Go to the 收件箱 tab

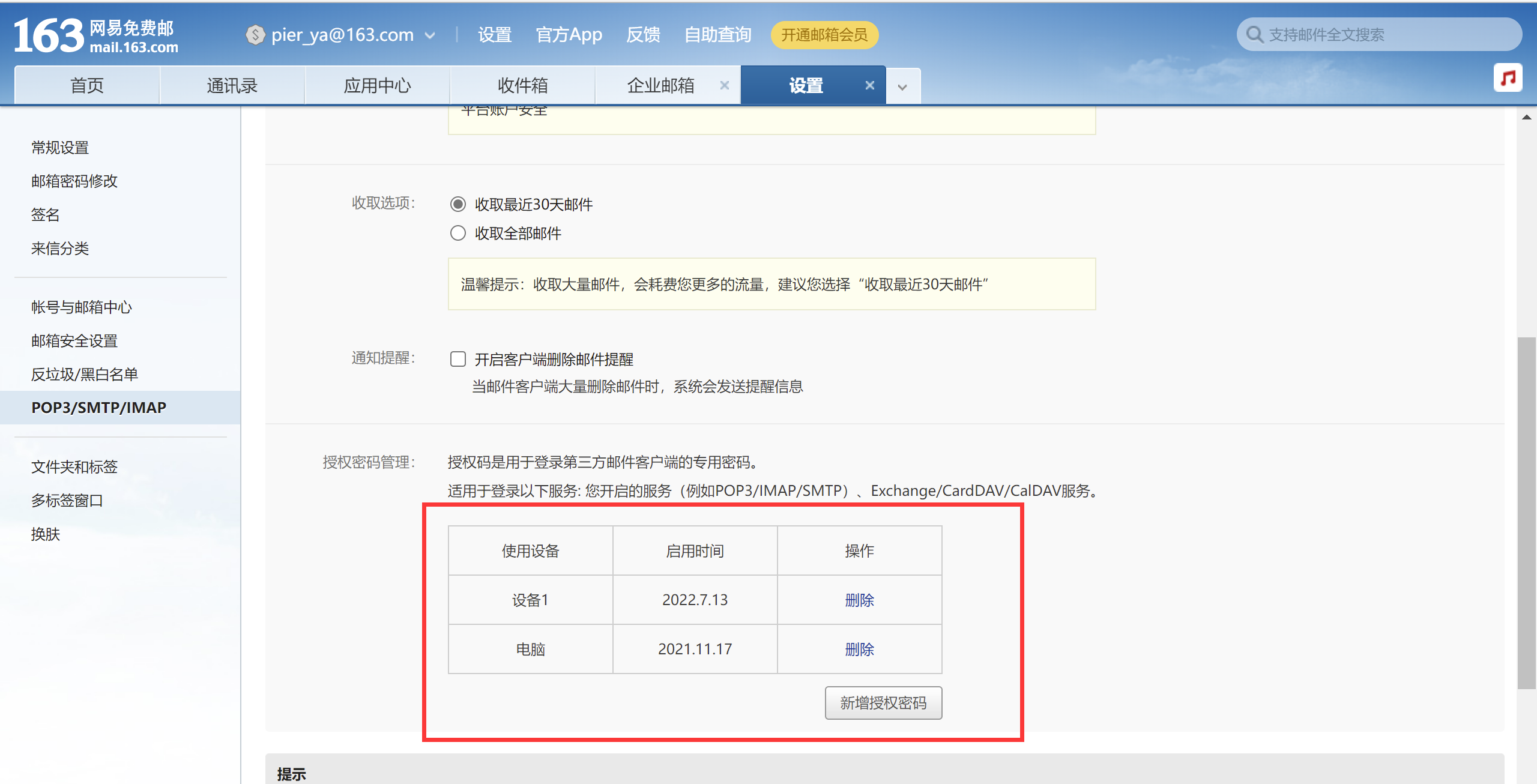(523, 85)
